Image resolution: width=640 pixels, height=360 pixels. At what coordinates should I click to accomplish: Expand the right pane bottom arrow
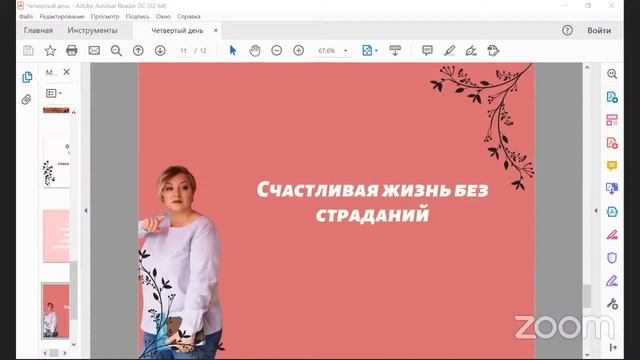[x=613, y=347]
